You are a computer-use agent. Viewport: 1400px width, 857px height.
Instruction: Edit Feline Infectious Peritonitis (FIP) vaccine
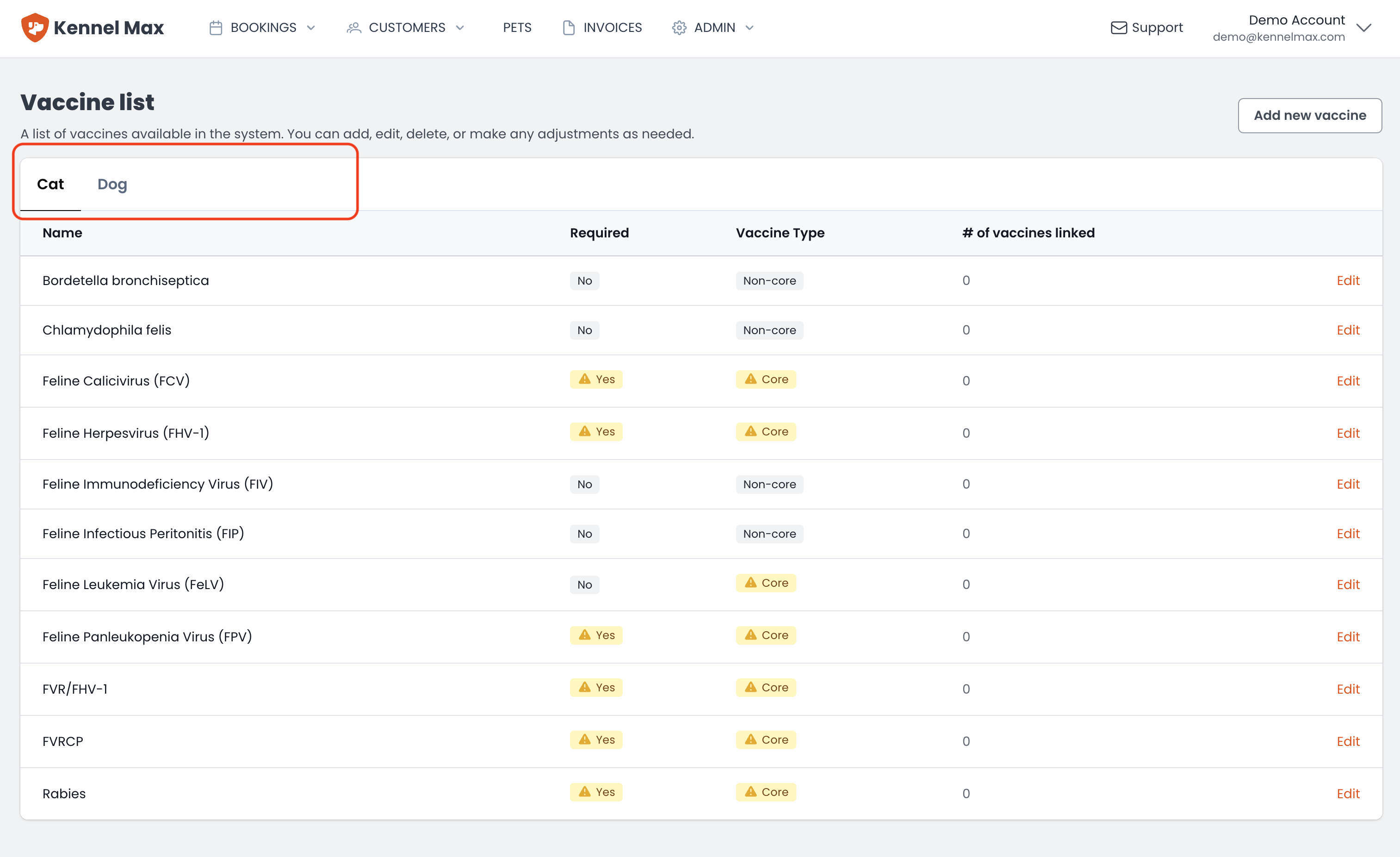pos(1348,534)
